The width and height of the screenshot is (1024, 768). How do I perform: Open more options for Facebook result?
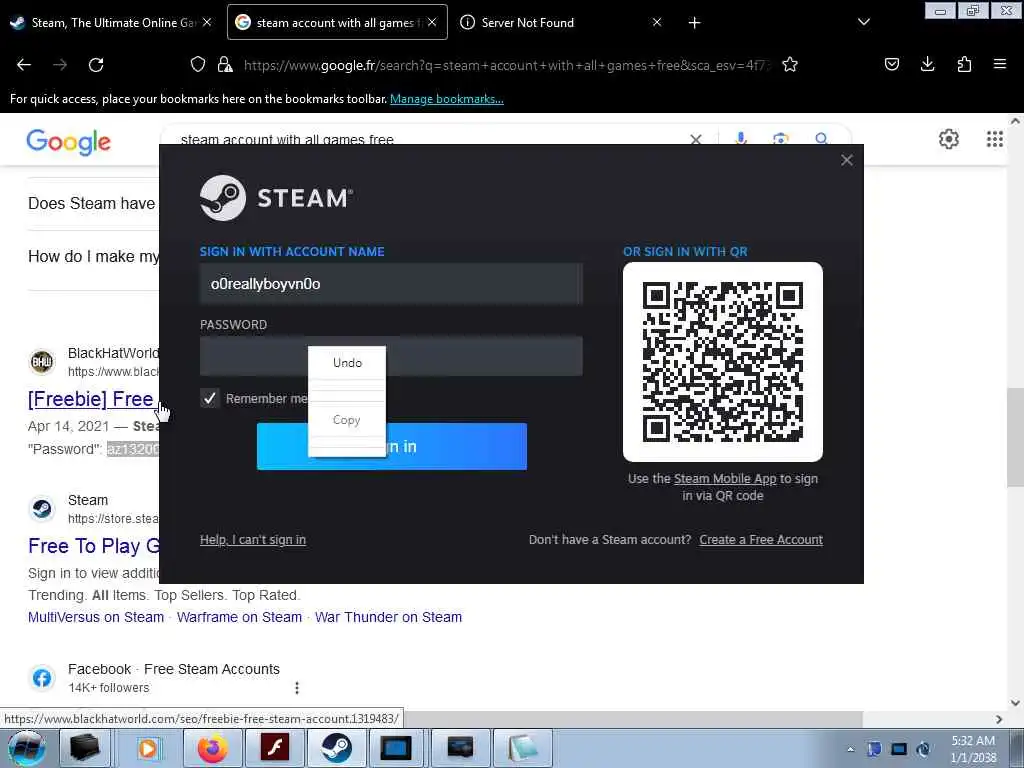[296, 688]
